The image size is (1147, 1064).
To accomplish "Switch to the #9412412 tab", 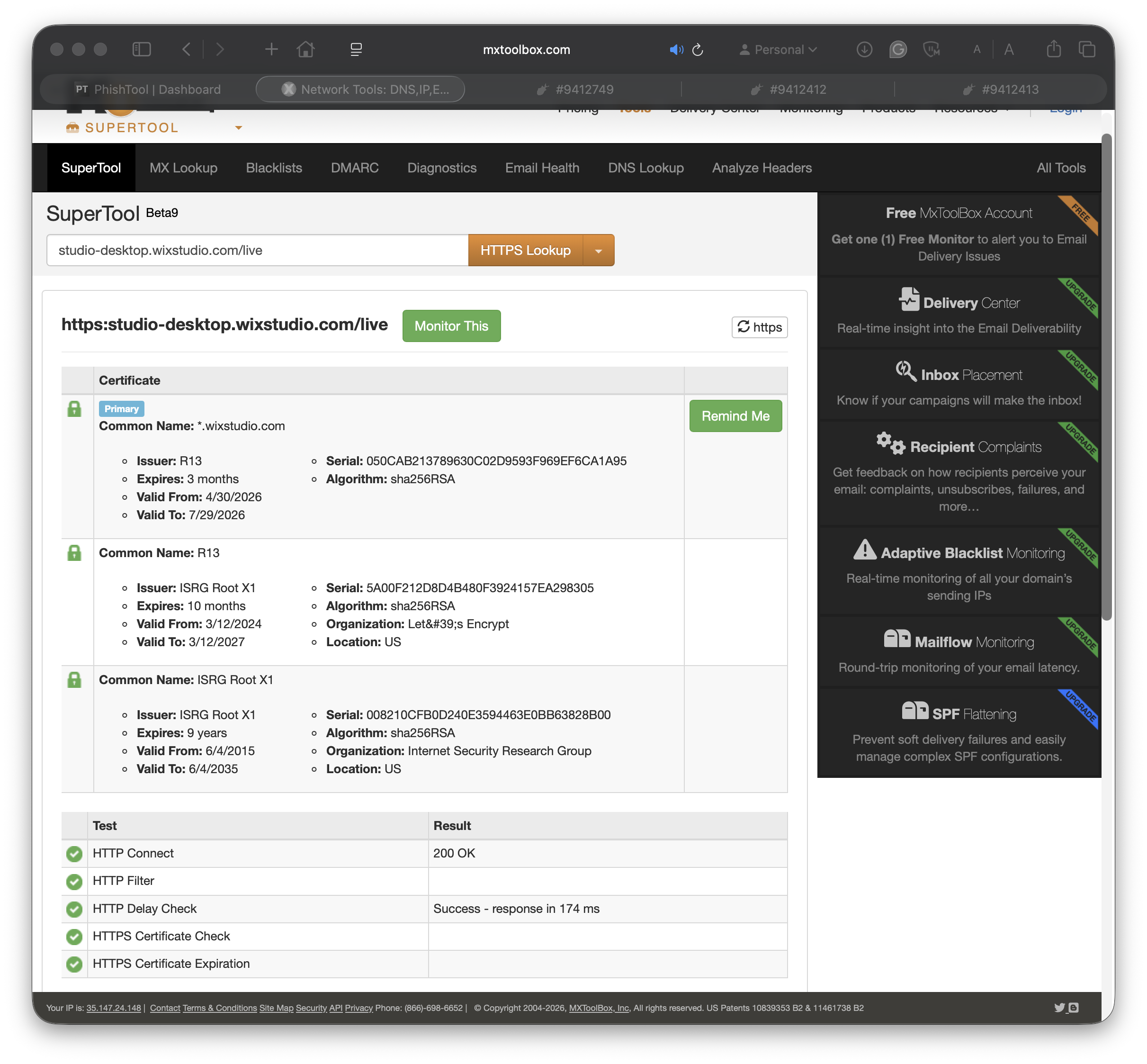I will 788,89.
